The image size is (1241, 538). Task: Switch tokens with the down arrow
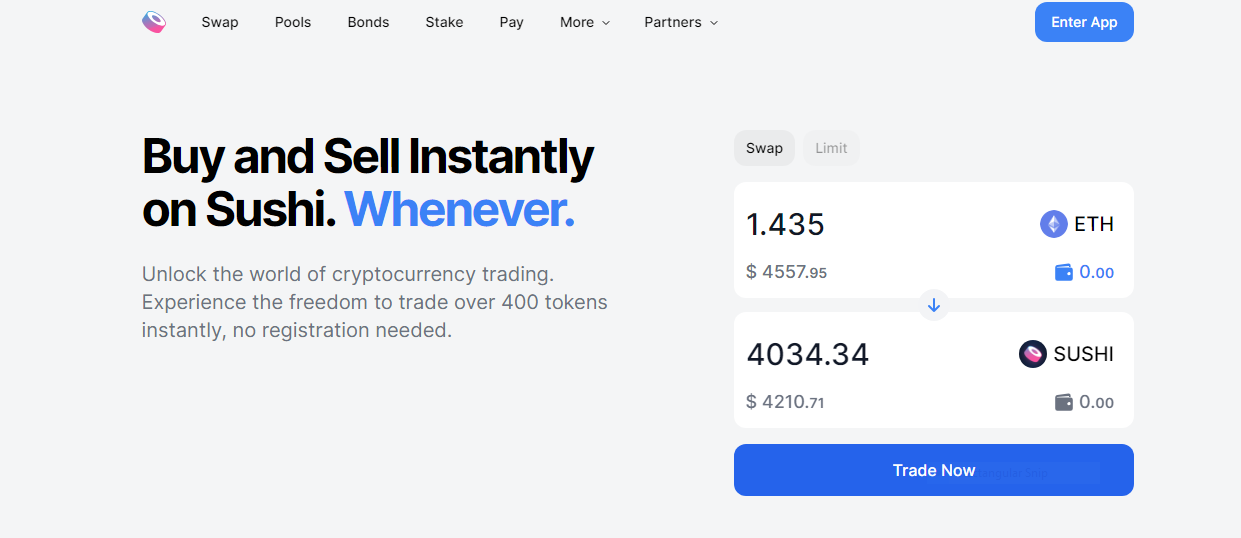click(x=934, y=305)
